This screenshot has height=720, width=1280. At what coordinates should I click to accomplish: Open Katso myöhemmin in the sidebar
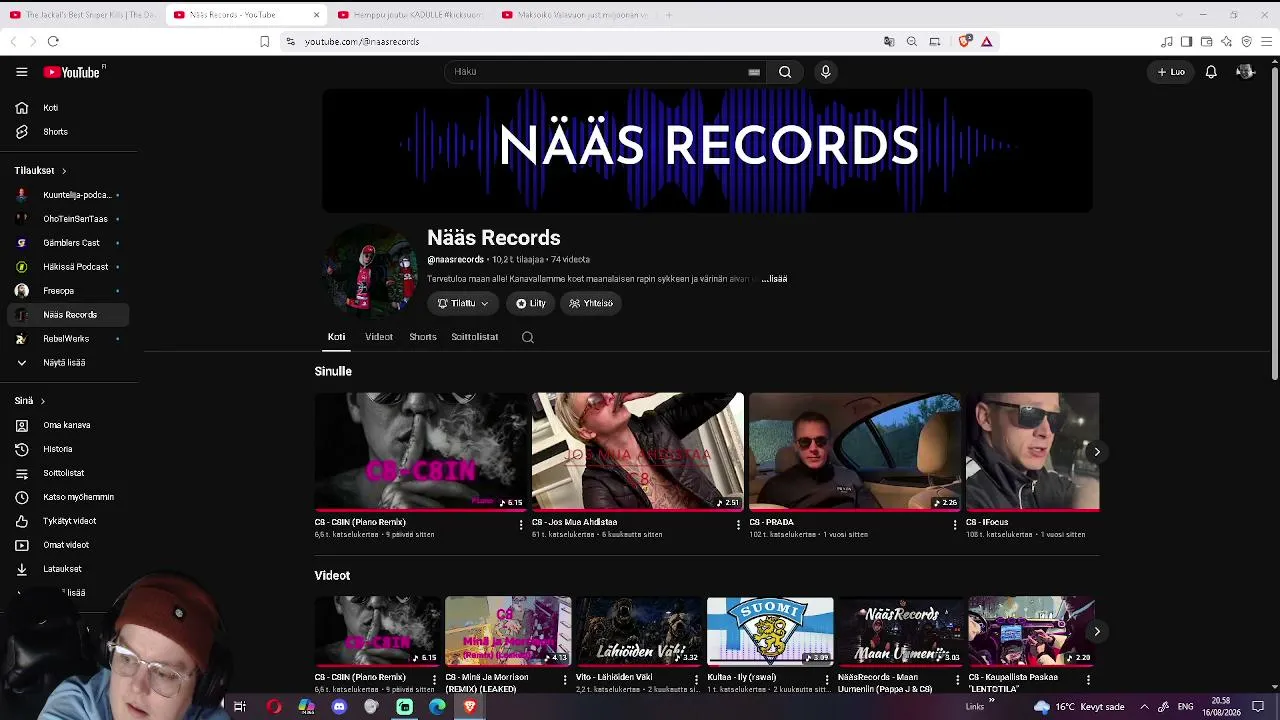pyautogui.click(x=68, y=497)
